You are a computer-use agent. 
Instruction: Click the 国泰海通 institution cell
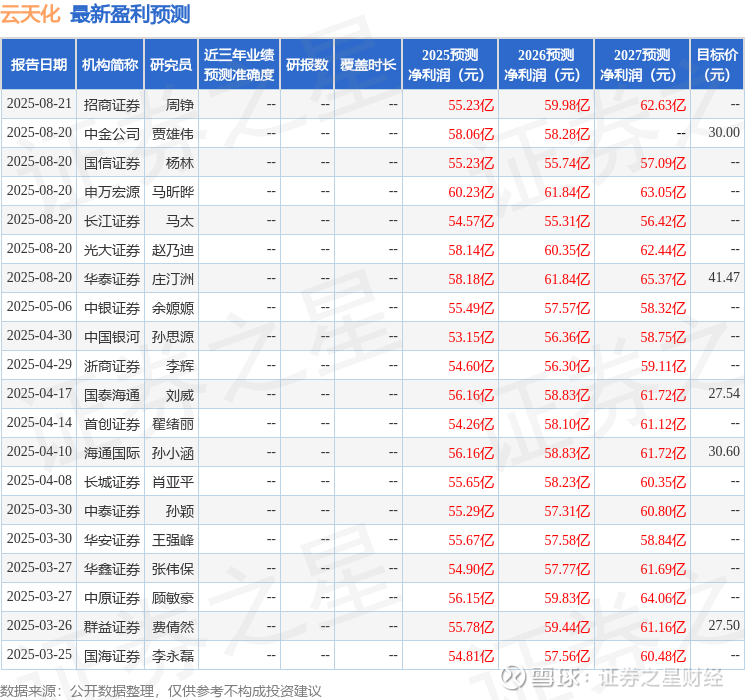point(112,394)
